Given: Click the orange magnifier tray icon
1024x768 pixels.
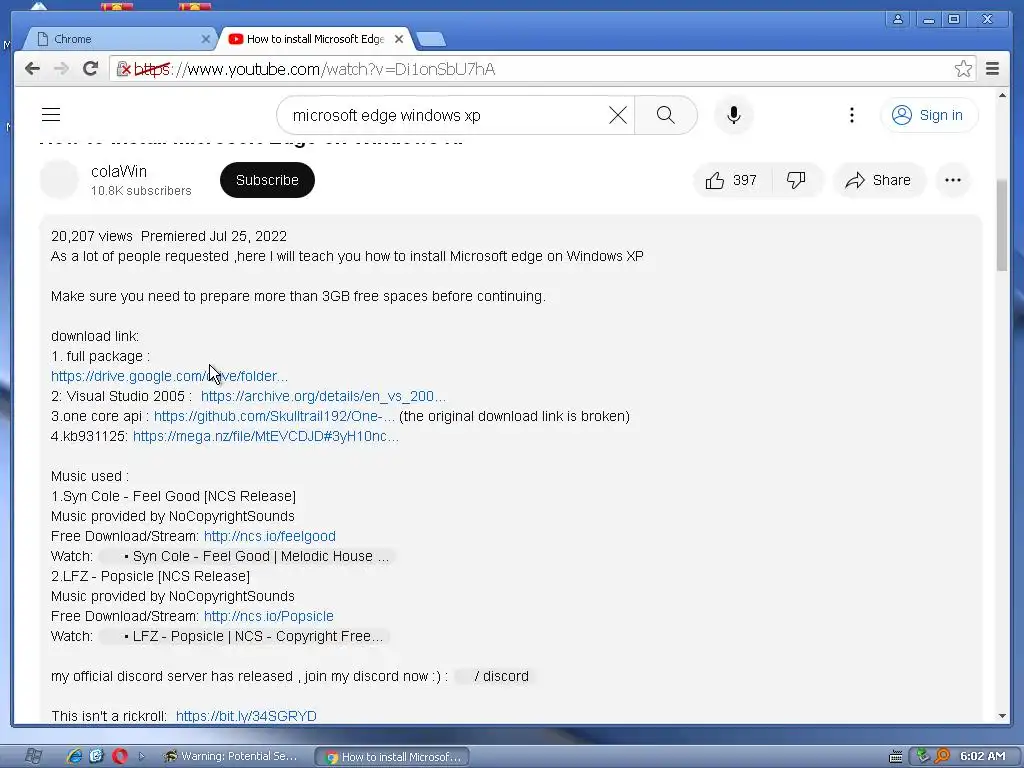Looking at the screenshot, I should click(x=942, y=756).
